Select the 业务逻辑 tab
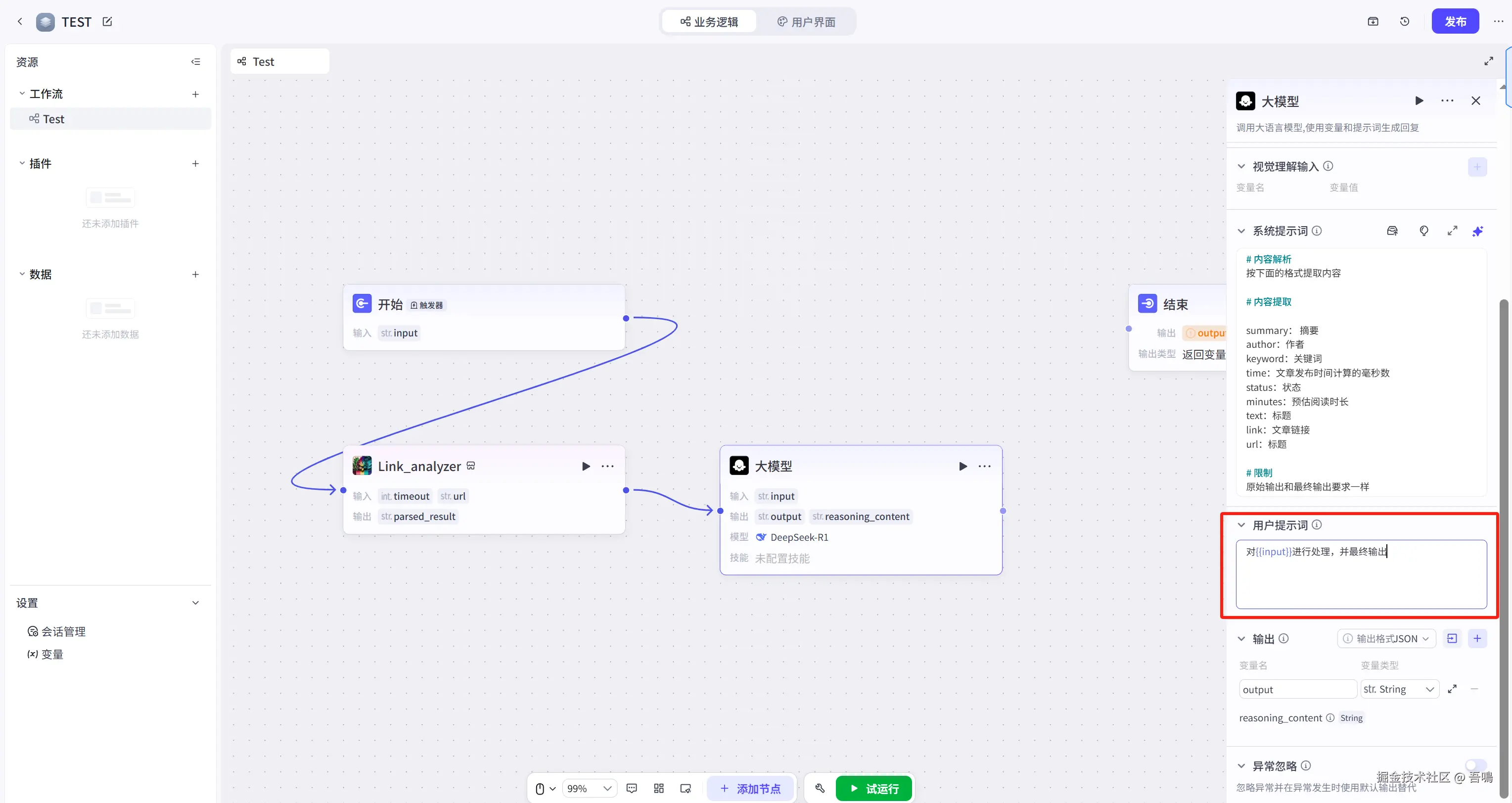This screenshot has height=803, width=1512. pos(709,22)
